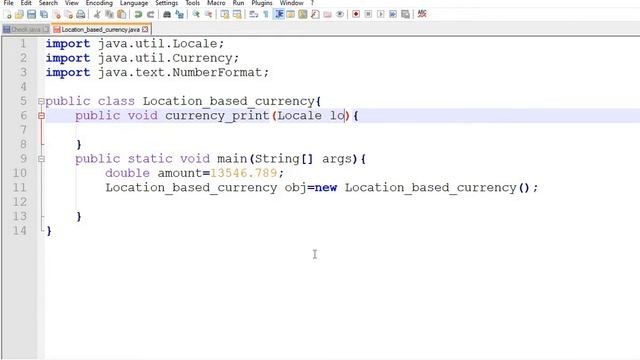Screen dimensions: 640x360
Task: Close the Location_based_currency.java tab
Action: [145, 29]
